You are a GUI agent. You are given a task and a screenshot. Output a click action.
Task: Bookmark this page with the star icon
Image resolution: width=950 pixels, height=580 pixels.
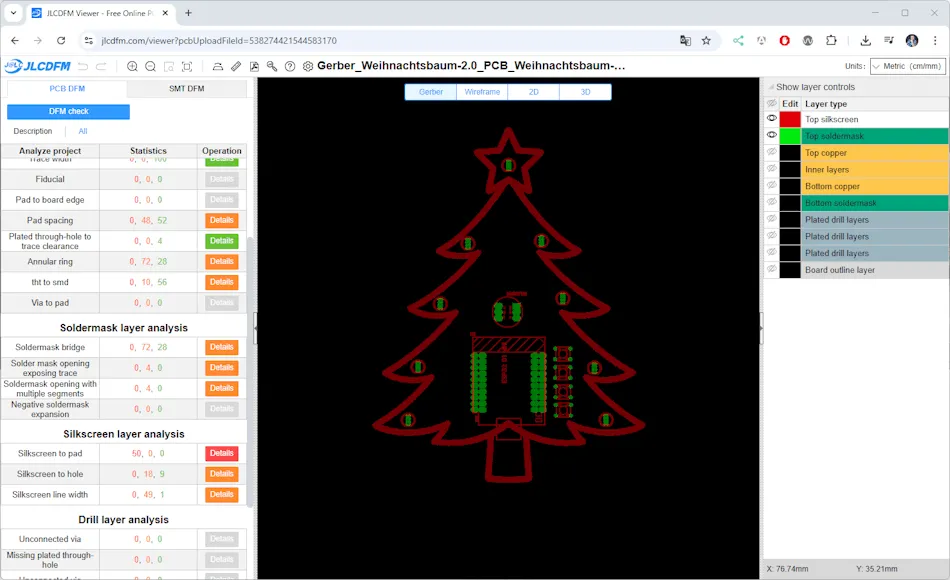pyautogui.click(x=706, y=41)
